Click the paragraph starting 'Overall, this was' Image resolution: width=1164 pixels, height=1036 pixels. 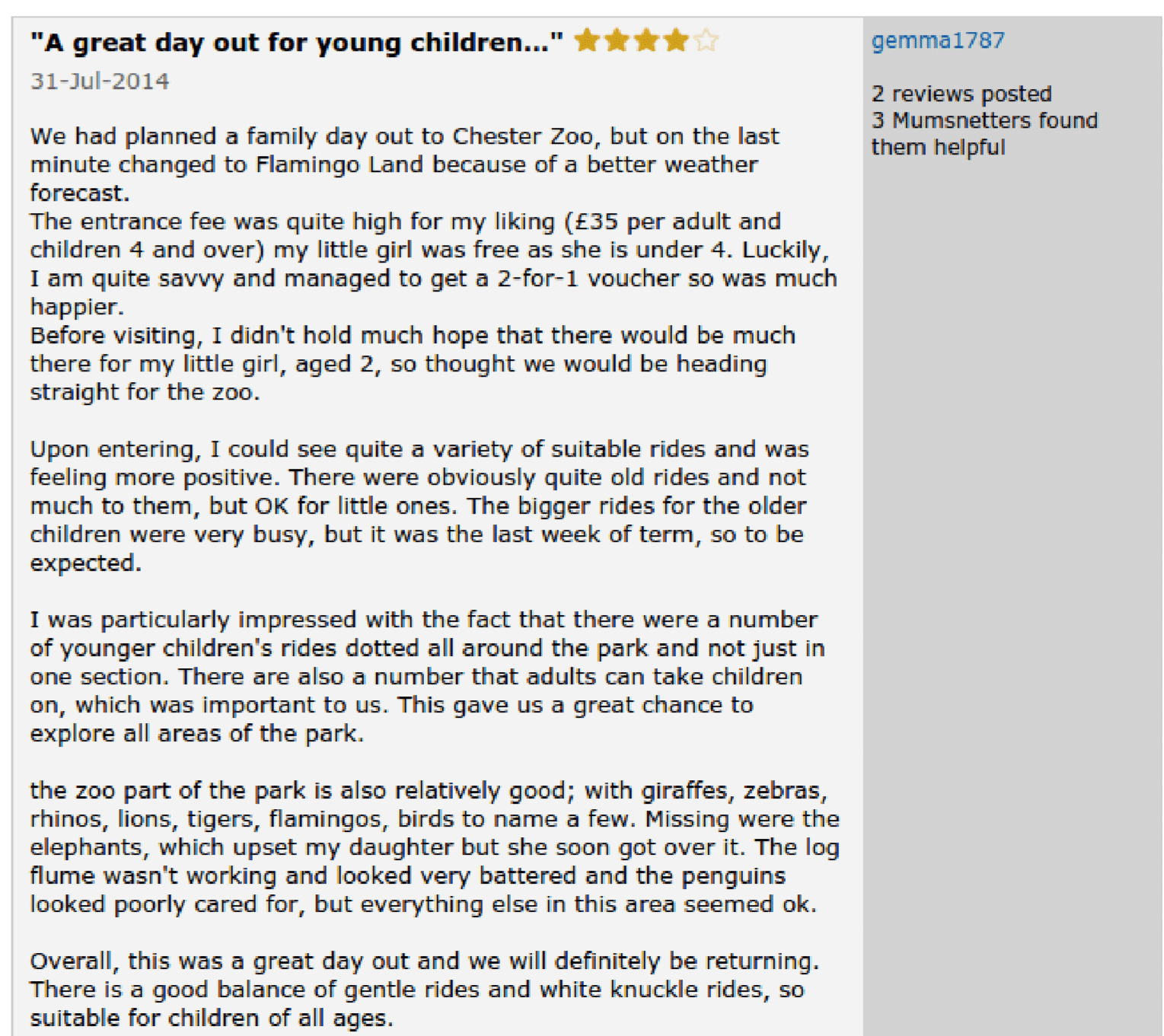click(425, 989)
